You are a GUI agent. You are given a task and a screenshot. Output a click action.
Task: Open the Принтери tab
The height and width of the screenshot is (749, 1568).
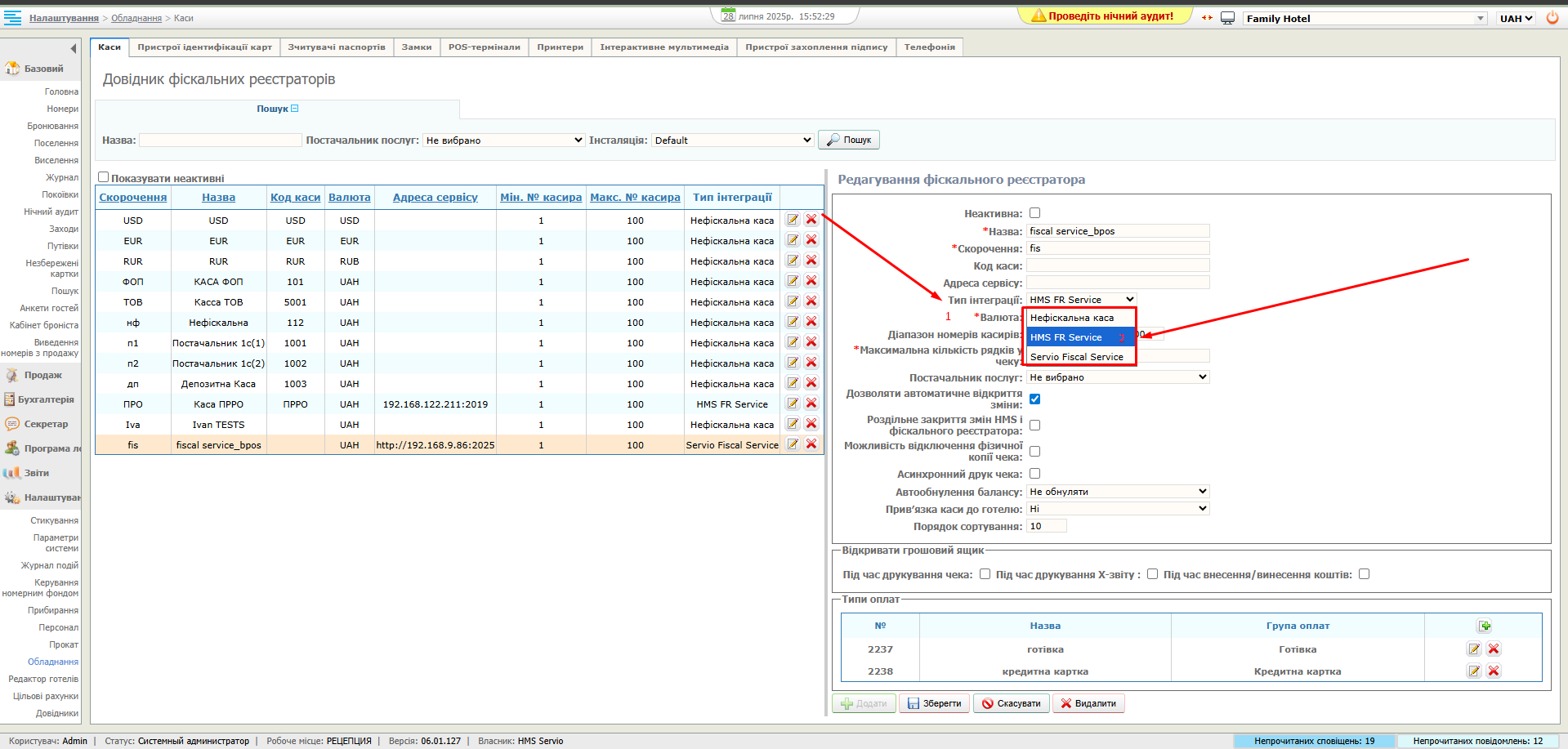point(560,47)
